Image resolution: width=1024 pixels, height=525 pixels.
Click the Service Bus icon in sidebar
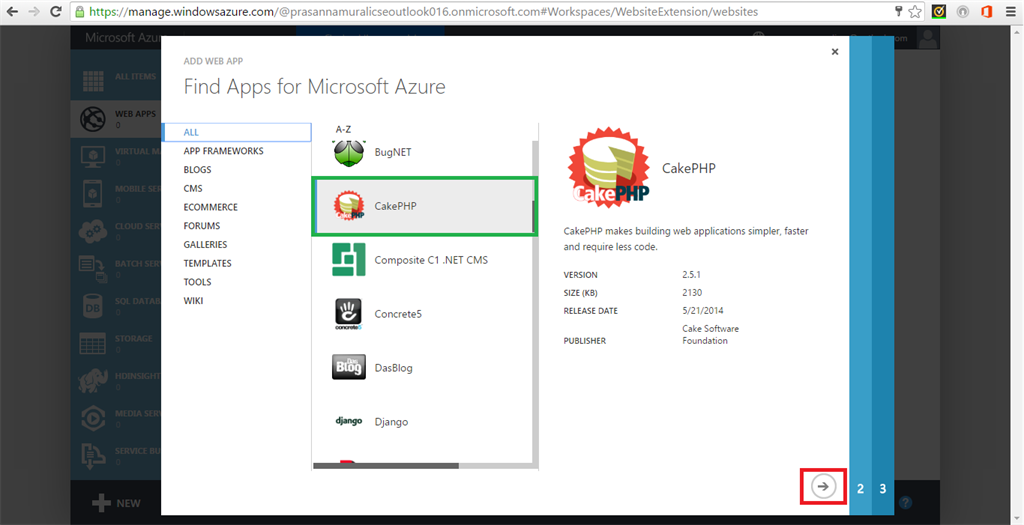pyautogui.click(x=93, y=454)
